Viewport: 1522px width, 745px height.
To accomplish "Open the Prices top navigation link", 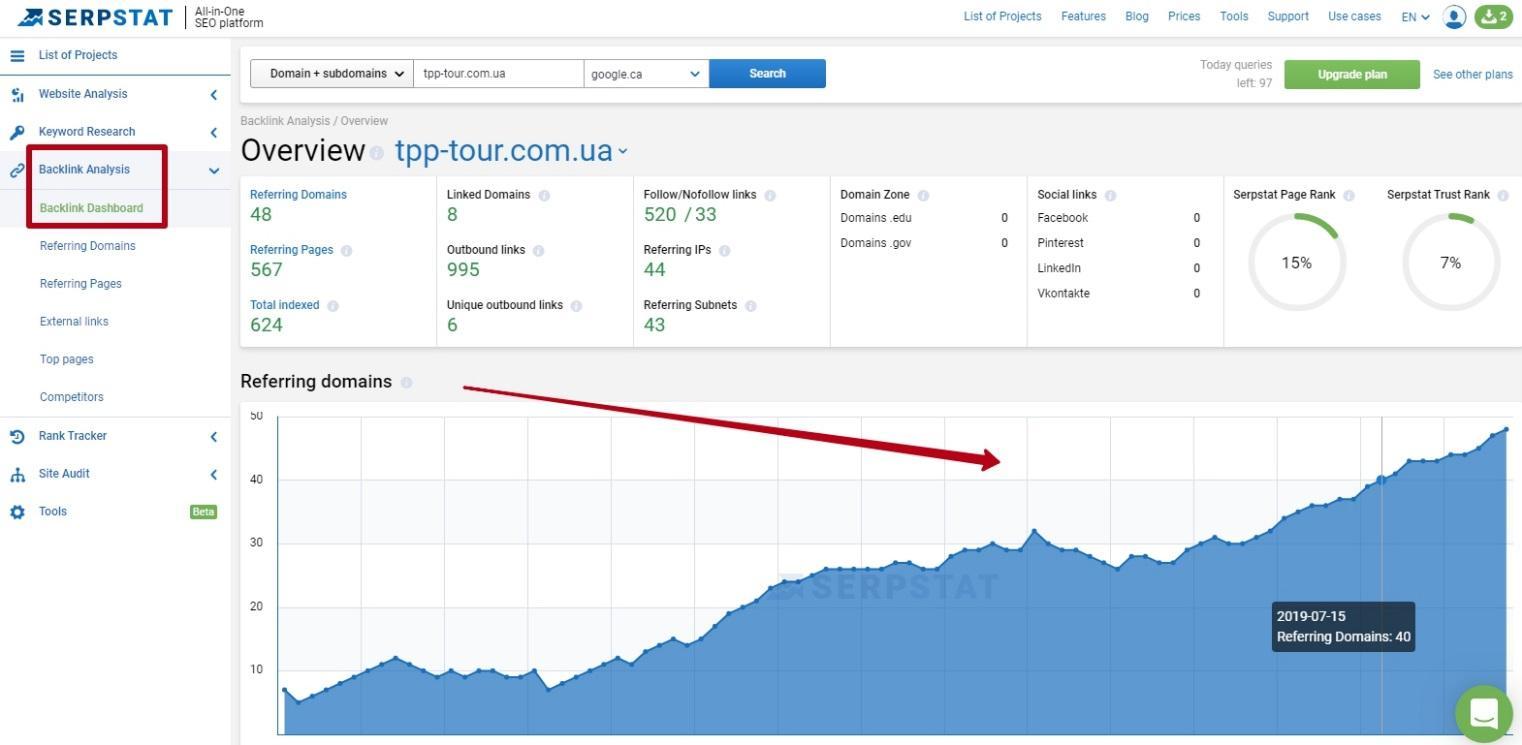I will click(1184, 16).
